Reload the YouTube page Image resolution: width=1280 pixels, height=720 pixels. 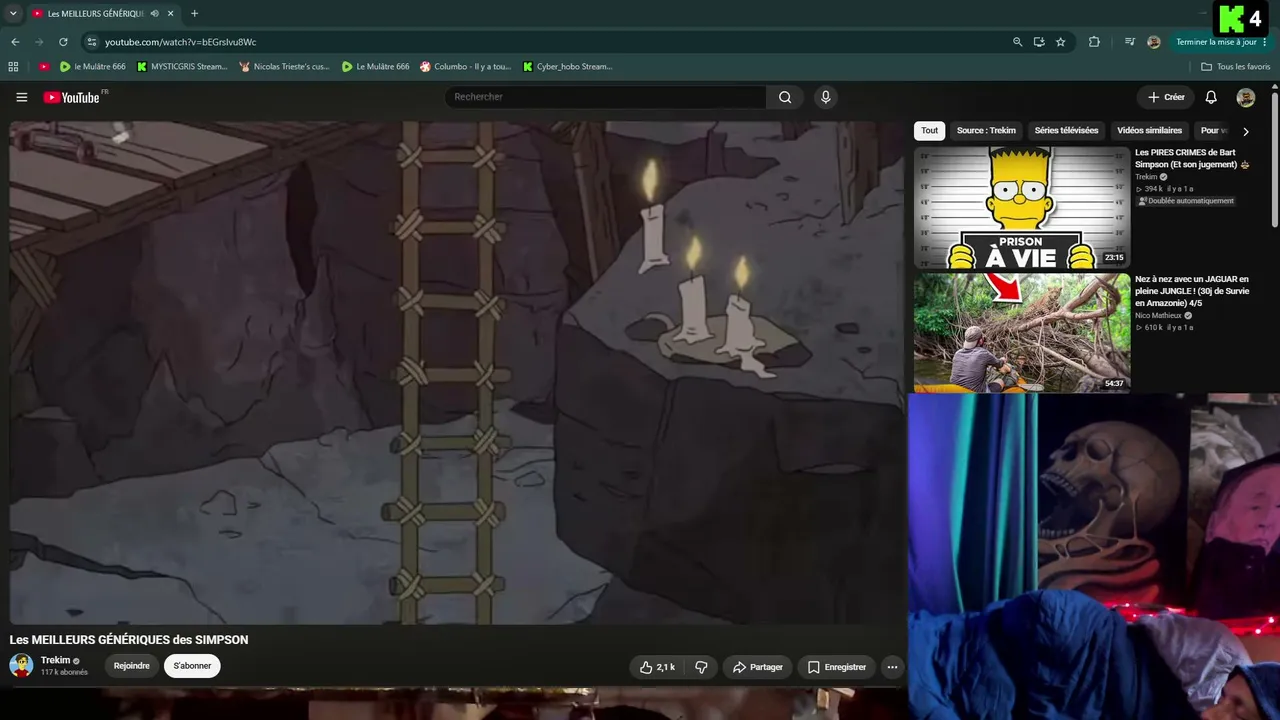[63, 42]
